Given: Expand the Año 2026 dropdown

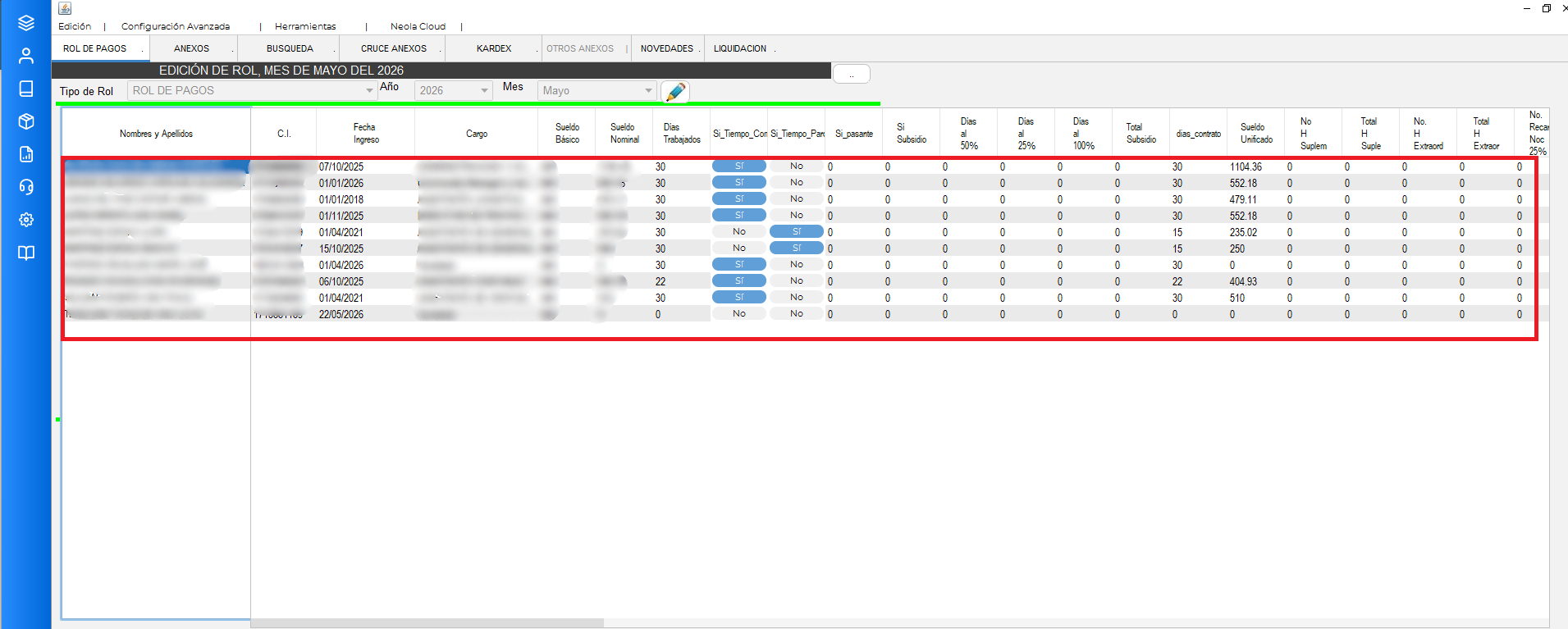Looking at the screenshot, I should pos(453,90).
